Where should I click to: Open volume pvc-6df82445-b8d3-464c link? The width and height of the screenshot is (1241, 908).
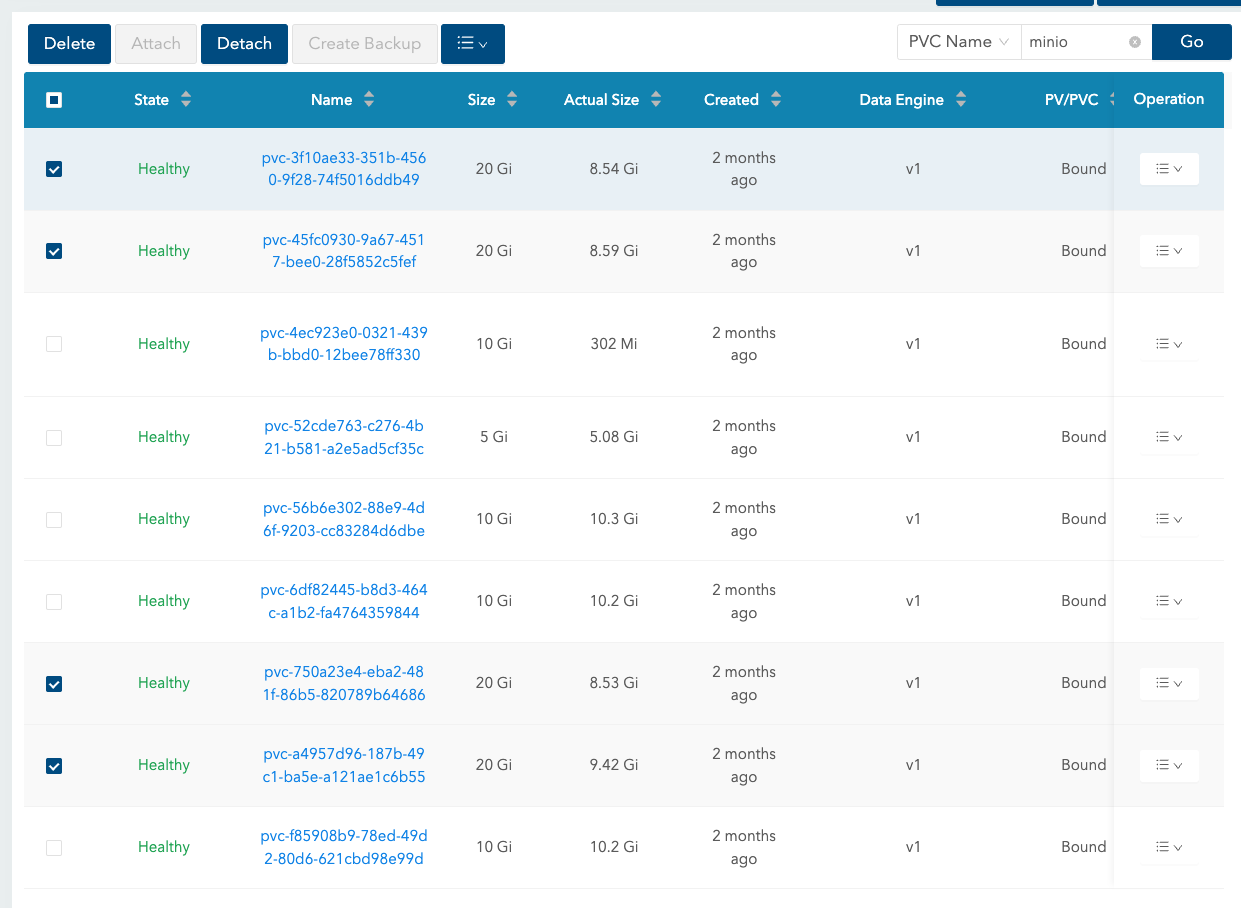tap(344, 601)
